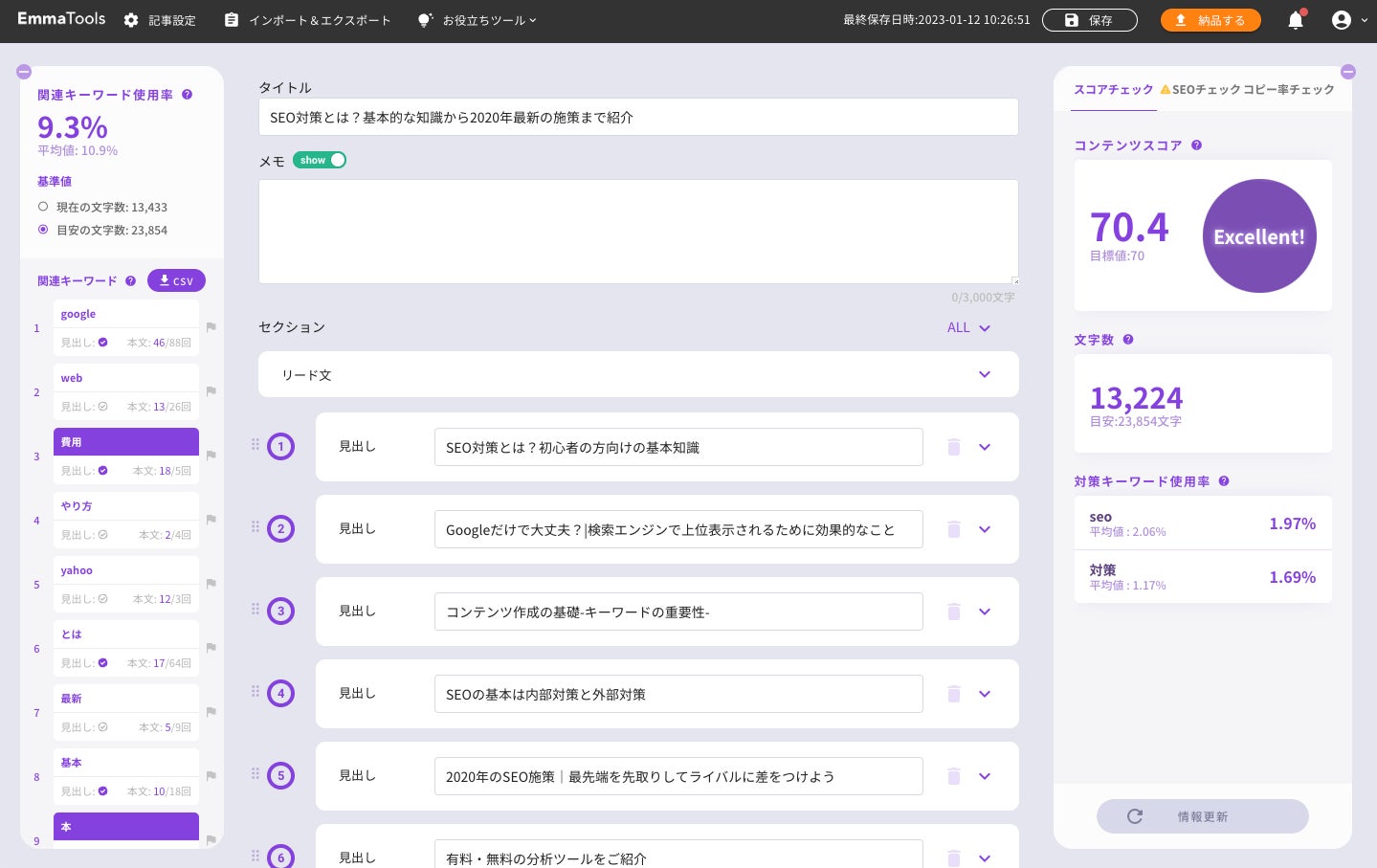Image resolution: width=1377 pixels, height=868 pixels.
Task: Collapse the left panel with minus icon
Action: 24,72
